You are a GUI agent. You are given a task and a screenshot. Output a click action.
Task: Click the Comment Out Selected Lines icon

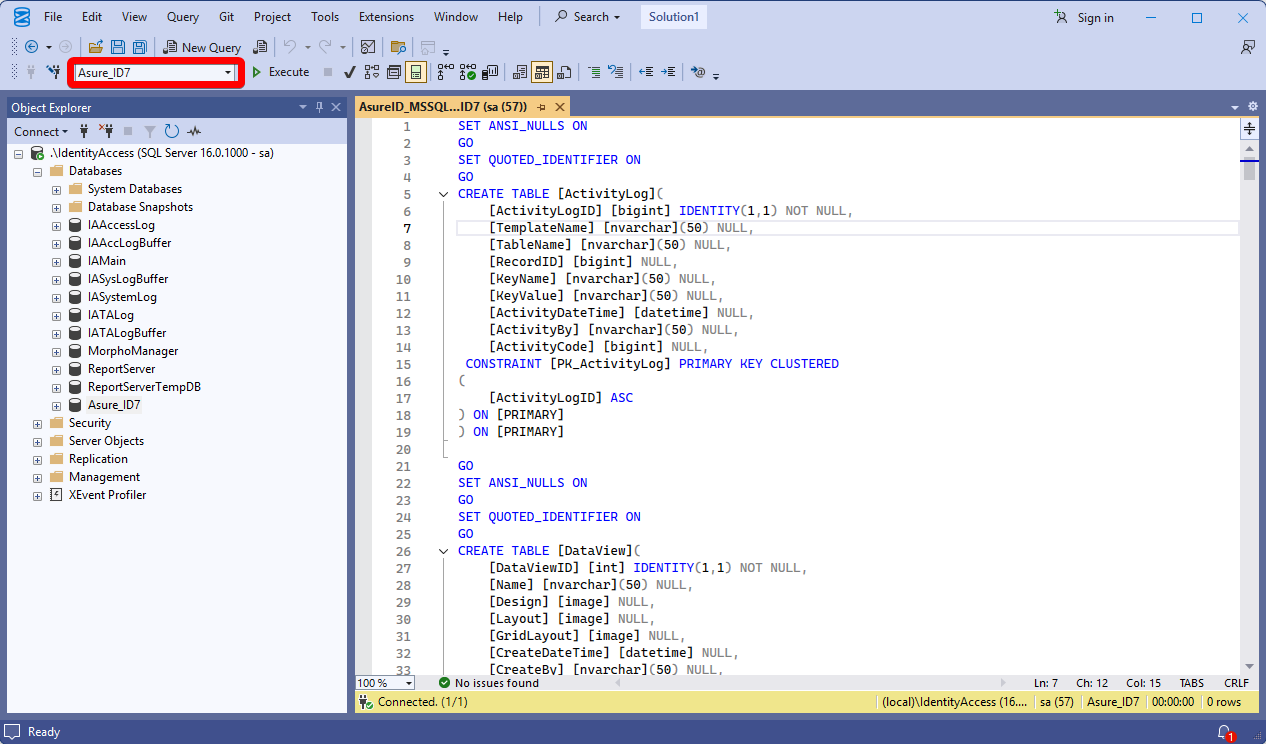click(x=594, y=72)
